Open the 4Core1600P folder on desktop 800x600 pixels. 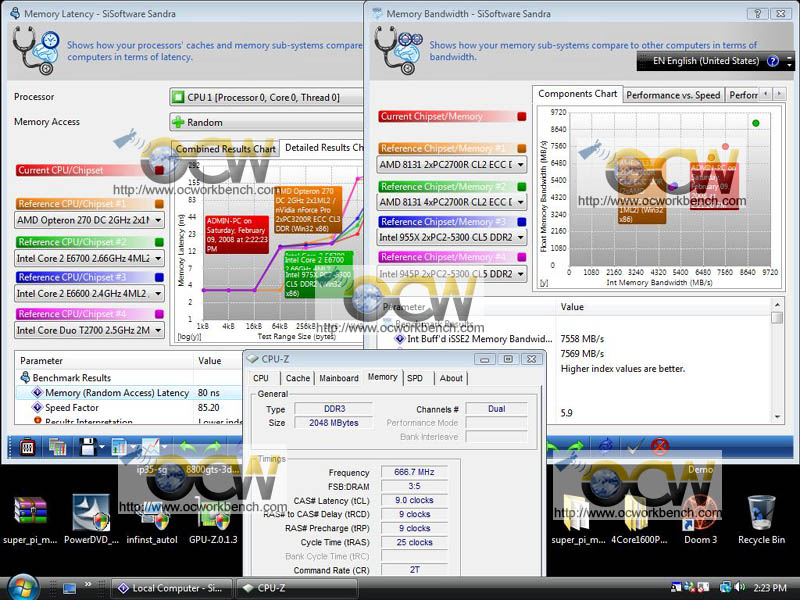point(639,518)
